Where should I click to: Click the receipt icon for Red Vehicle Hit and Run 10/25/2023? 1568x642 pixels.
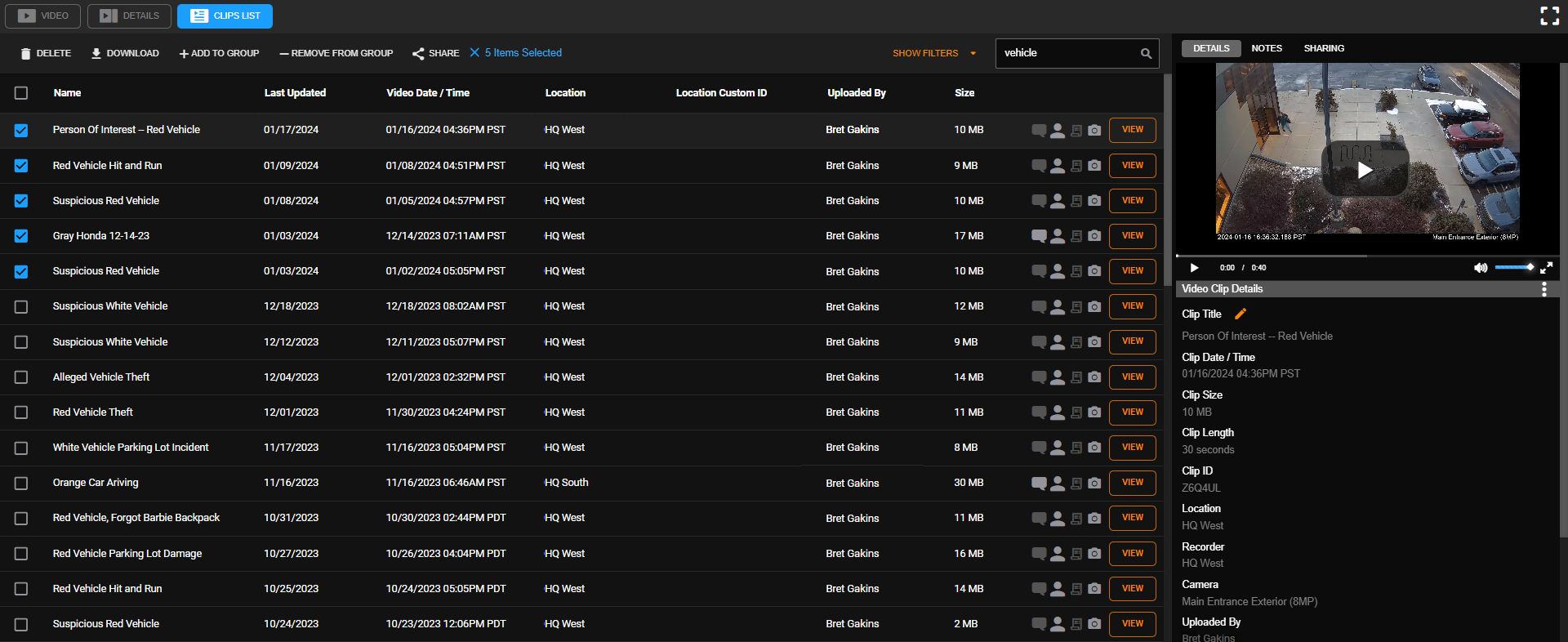point(1076,589)
